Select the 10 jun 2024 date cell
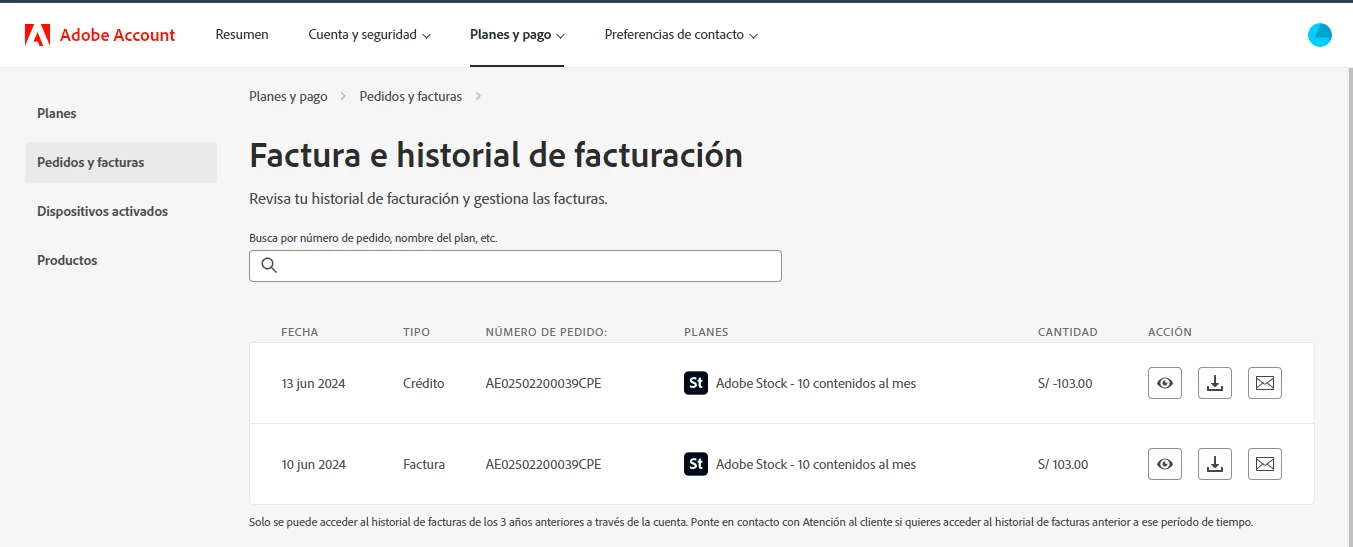This screenshot has width=1353, height=547. 314,464
